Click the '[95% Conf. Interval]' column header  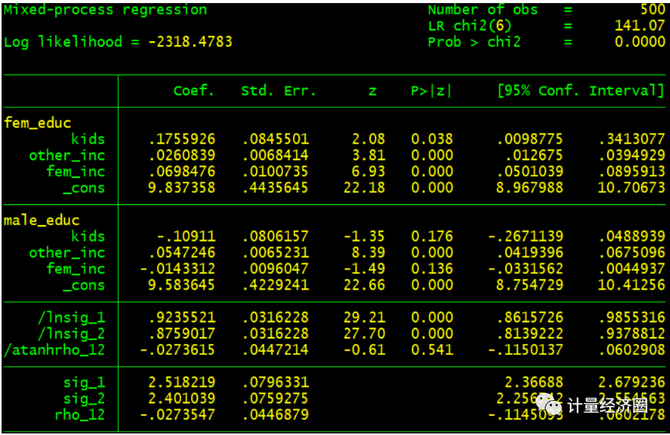coord(581,91)
